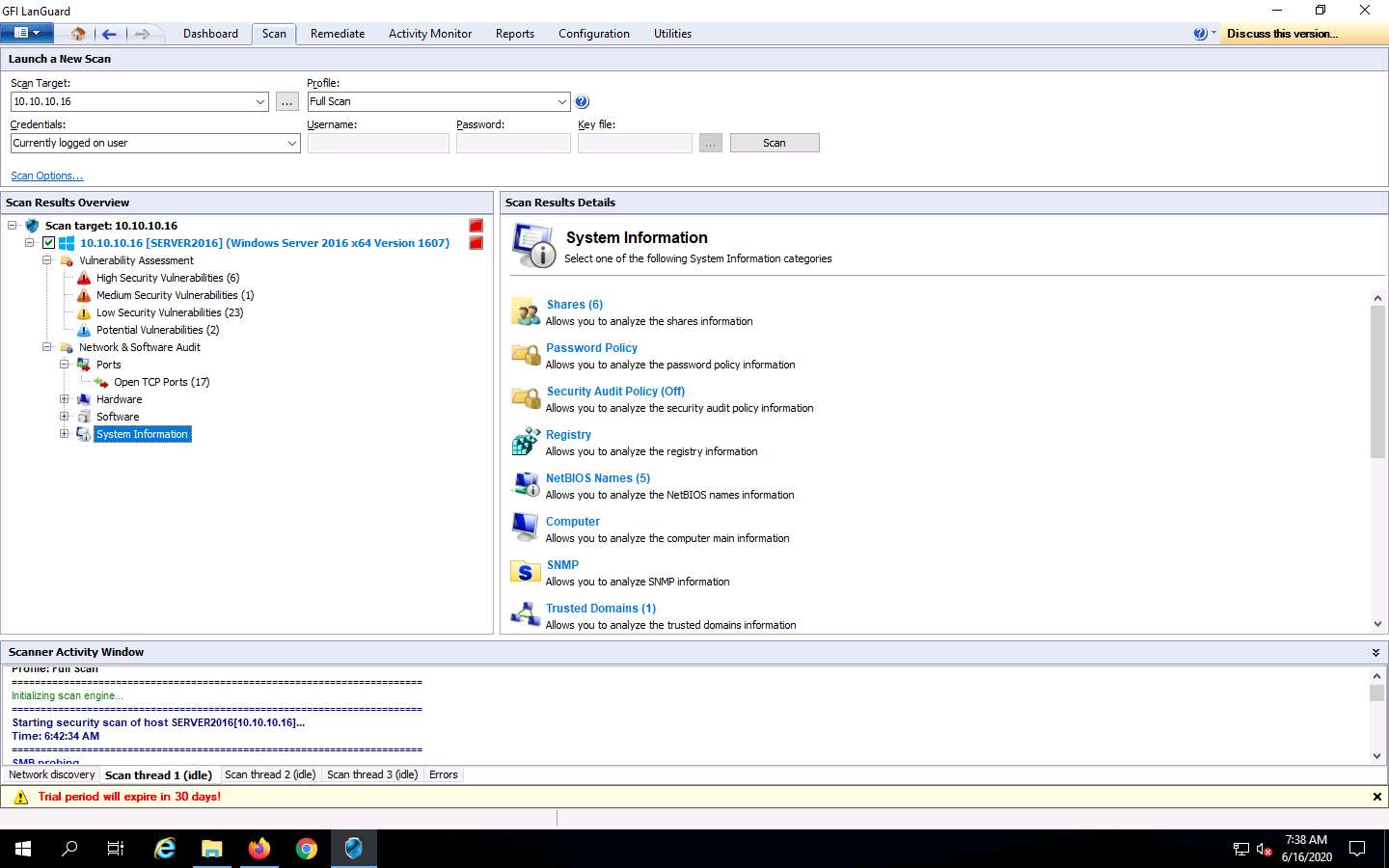Collapse the Scan target 10.10.10.16 node
This screenshot has height=868, width=1389.
coord(13,226)
